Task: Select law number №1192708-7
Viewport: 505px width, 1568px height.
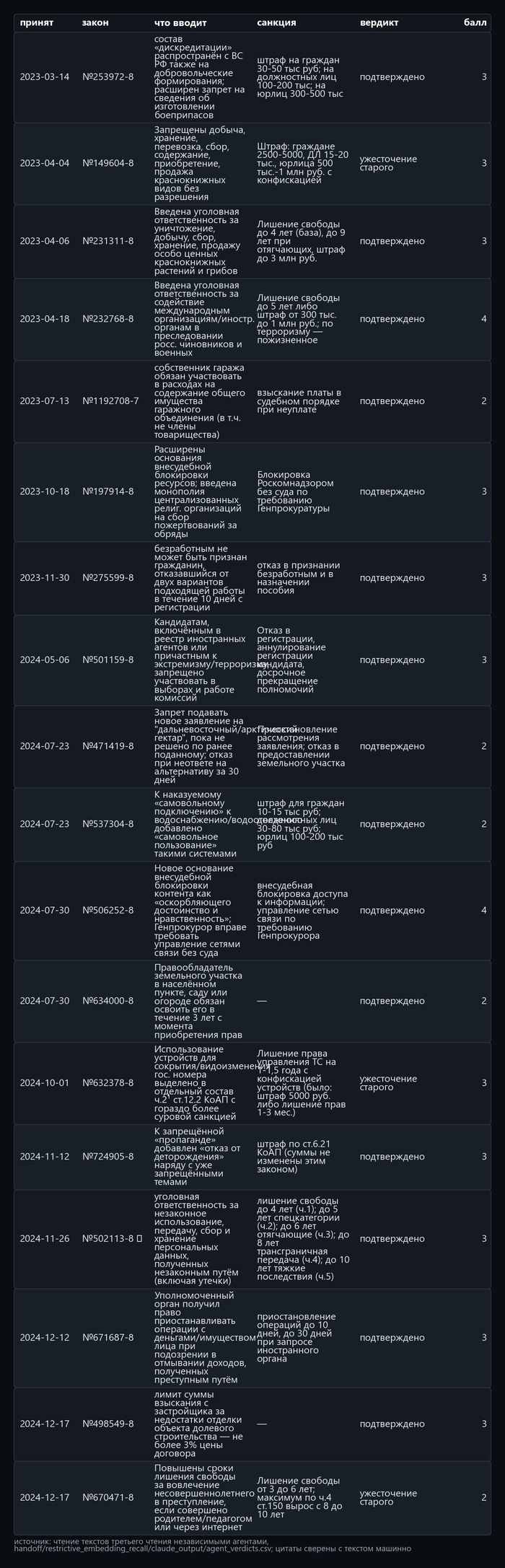Action: [110, 400]
